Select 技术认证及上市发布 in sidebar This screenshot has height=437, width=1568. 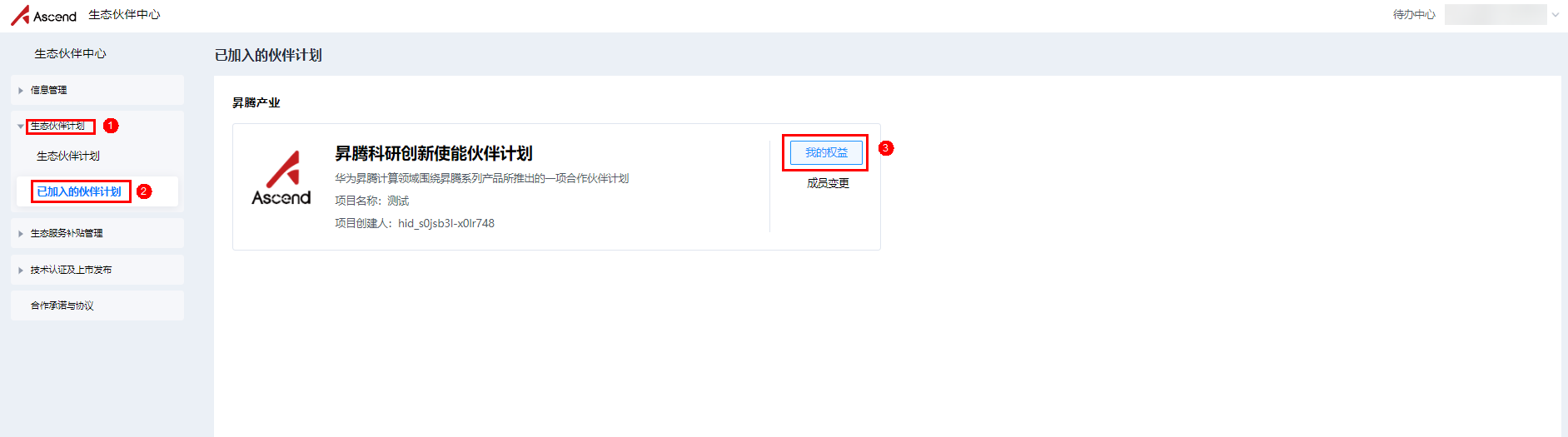point(71,270)
